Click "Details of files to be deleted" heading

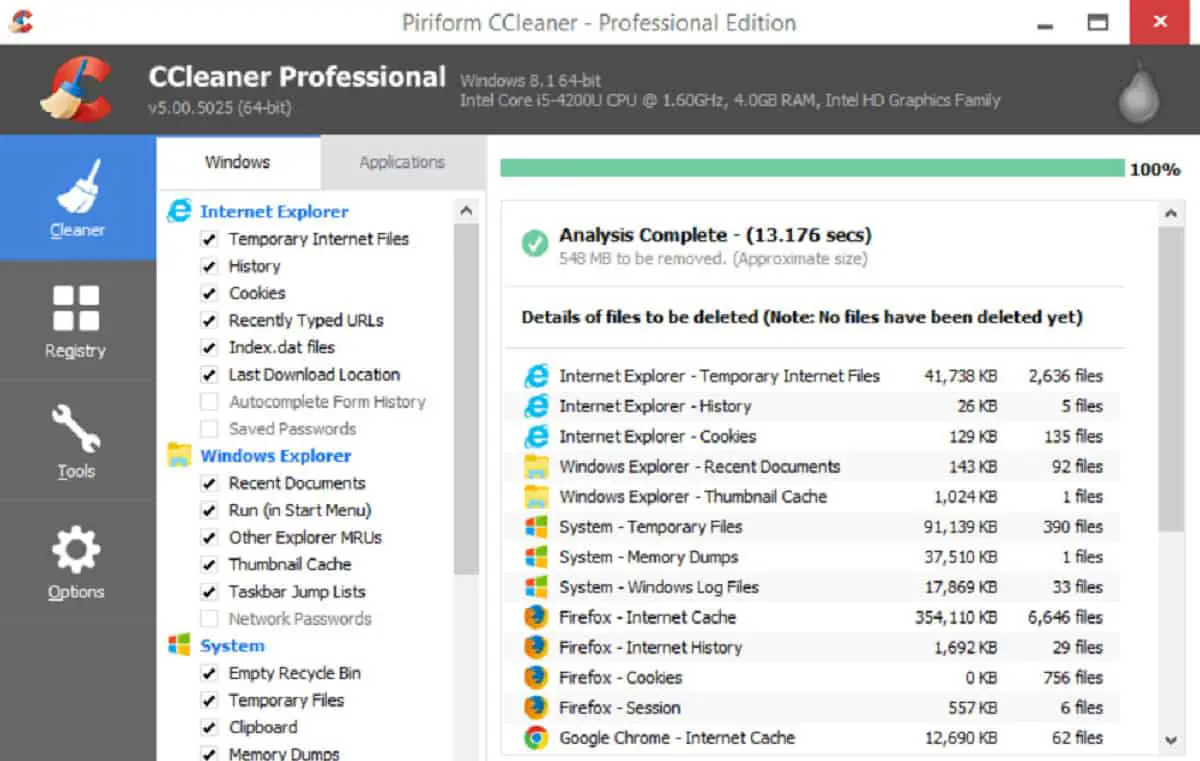pos(802,317)
